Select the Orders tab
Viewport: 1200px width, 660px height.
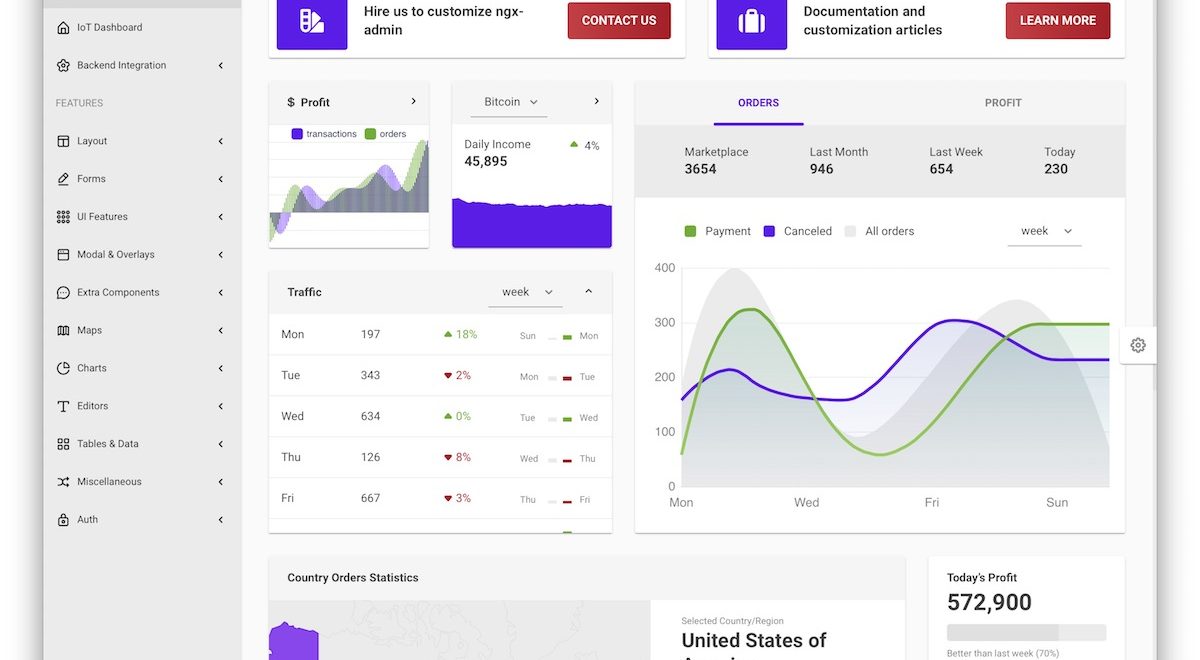pos(758,103)
